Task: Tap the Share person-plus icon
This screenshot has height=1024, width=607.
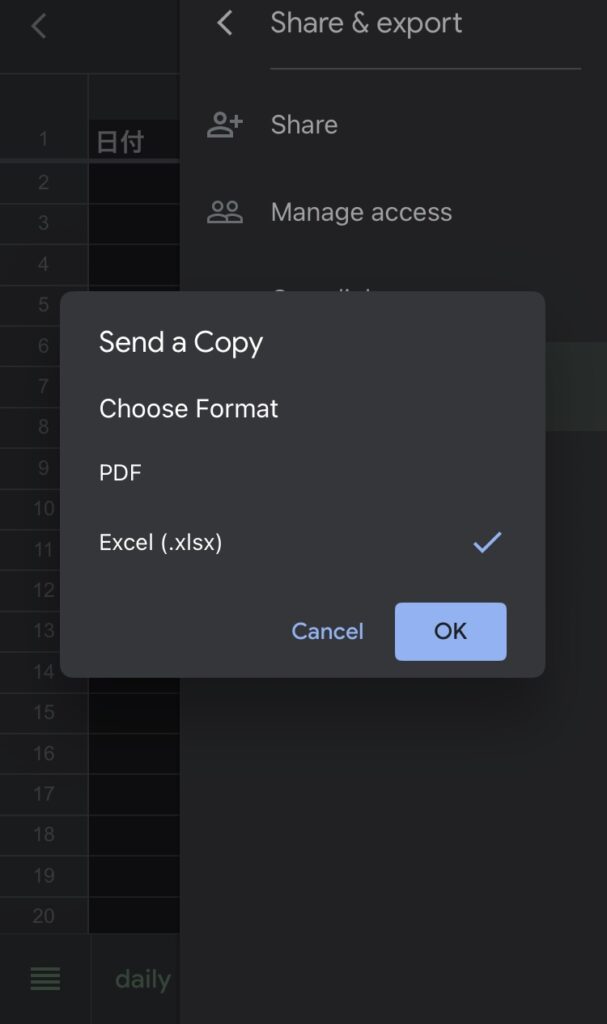Action: point(225,125)
